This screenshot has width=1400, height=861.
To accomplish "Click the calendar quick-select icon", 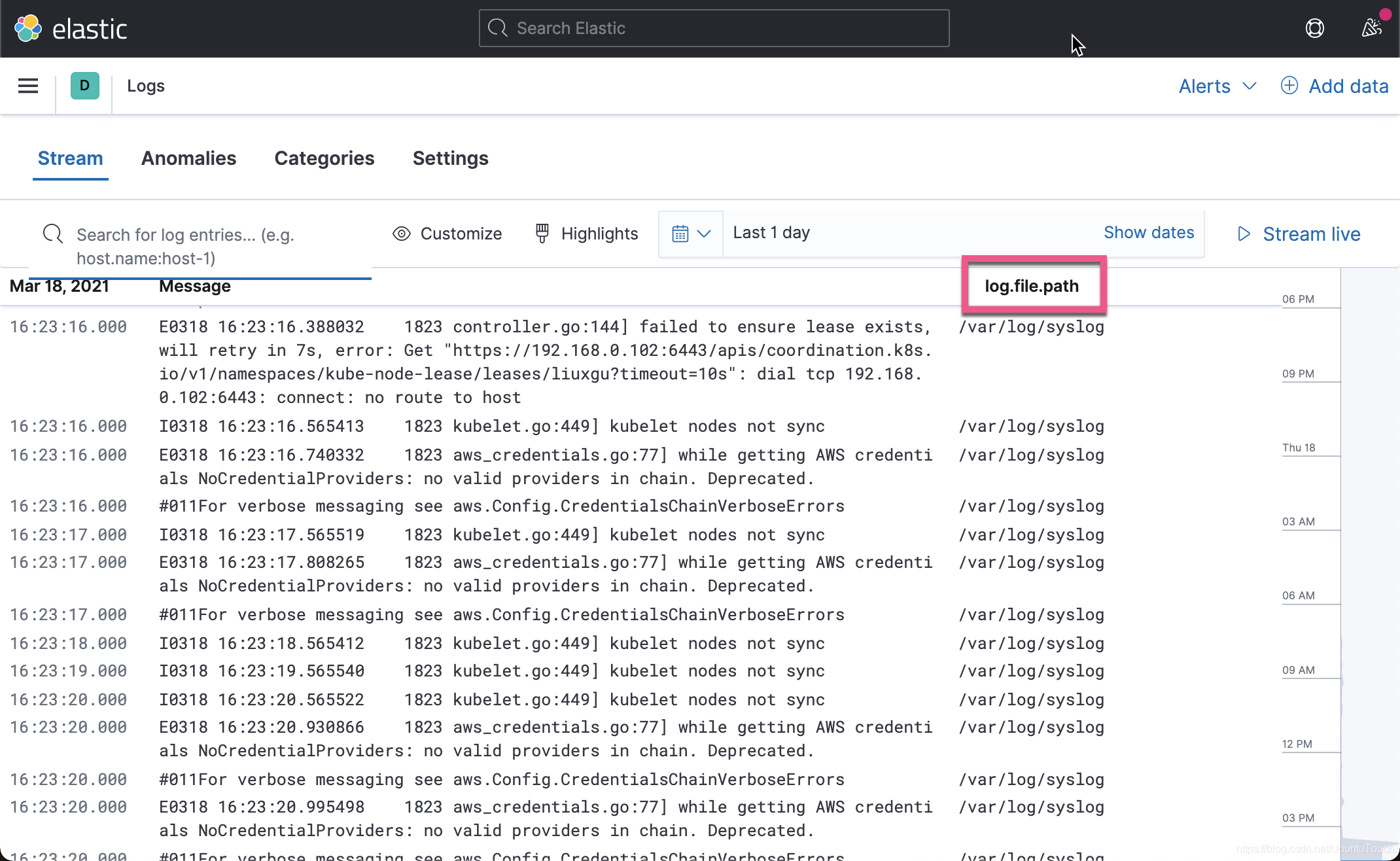I will [680, 234].
